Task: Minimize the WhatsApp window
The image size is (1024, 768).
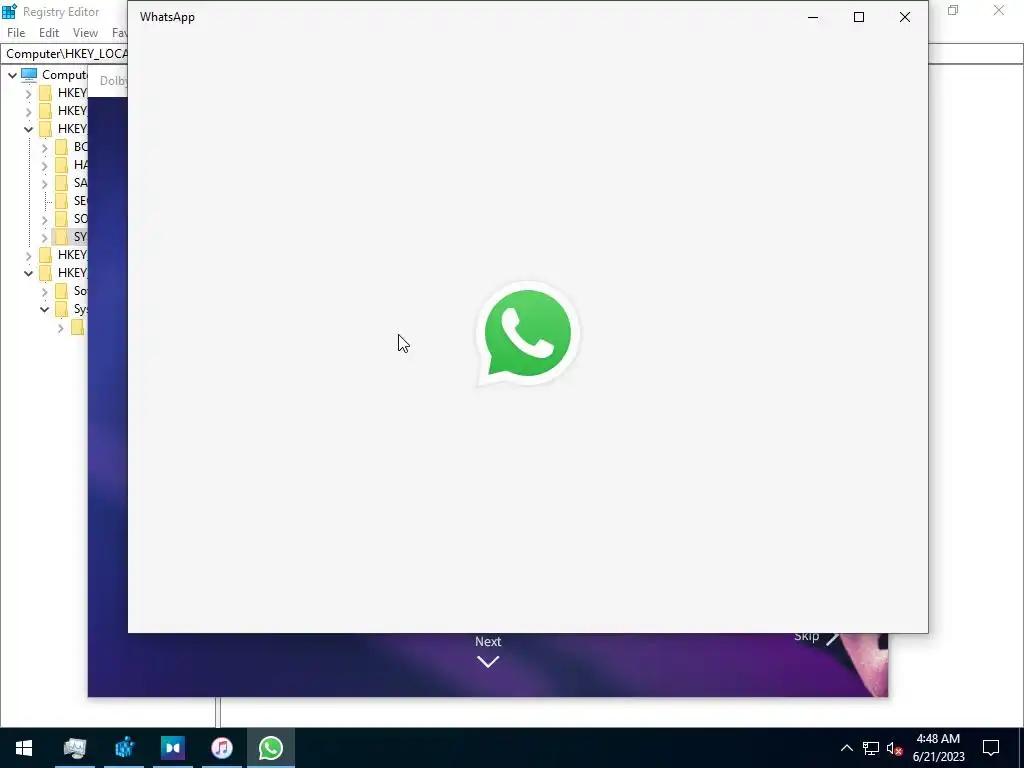Action: point(813,17)
